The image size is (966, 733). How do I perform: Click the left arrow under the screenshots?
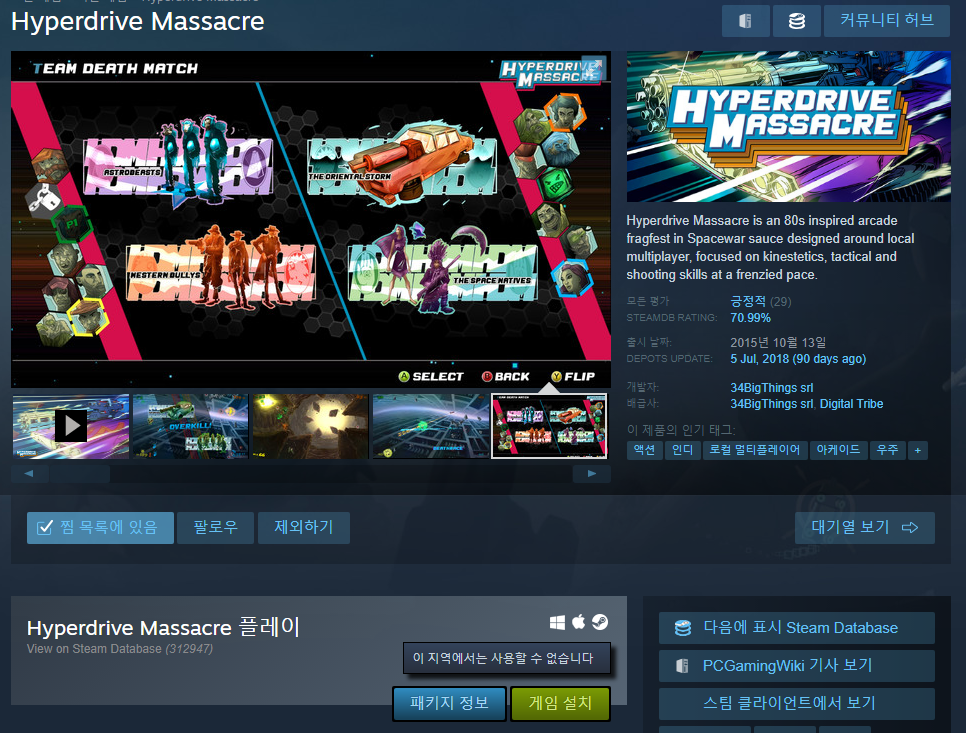click(x=28, y=473)
